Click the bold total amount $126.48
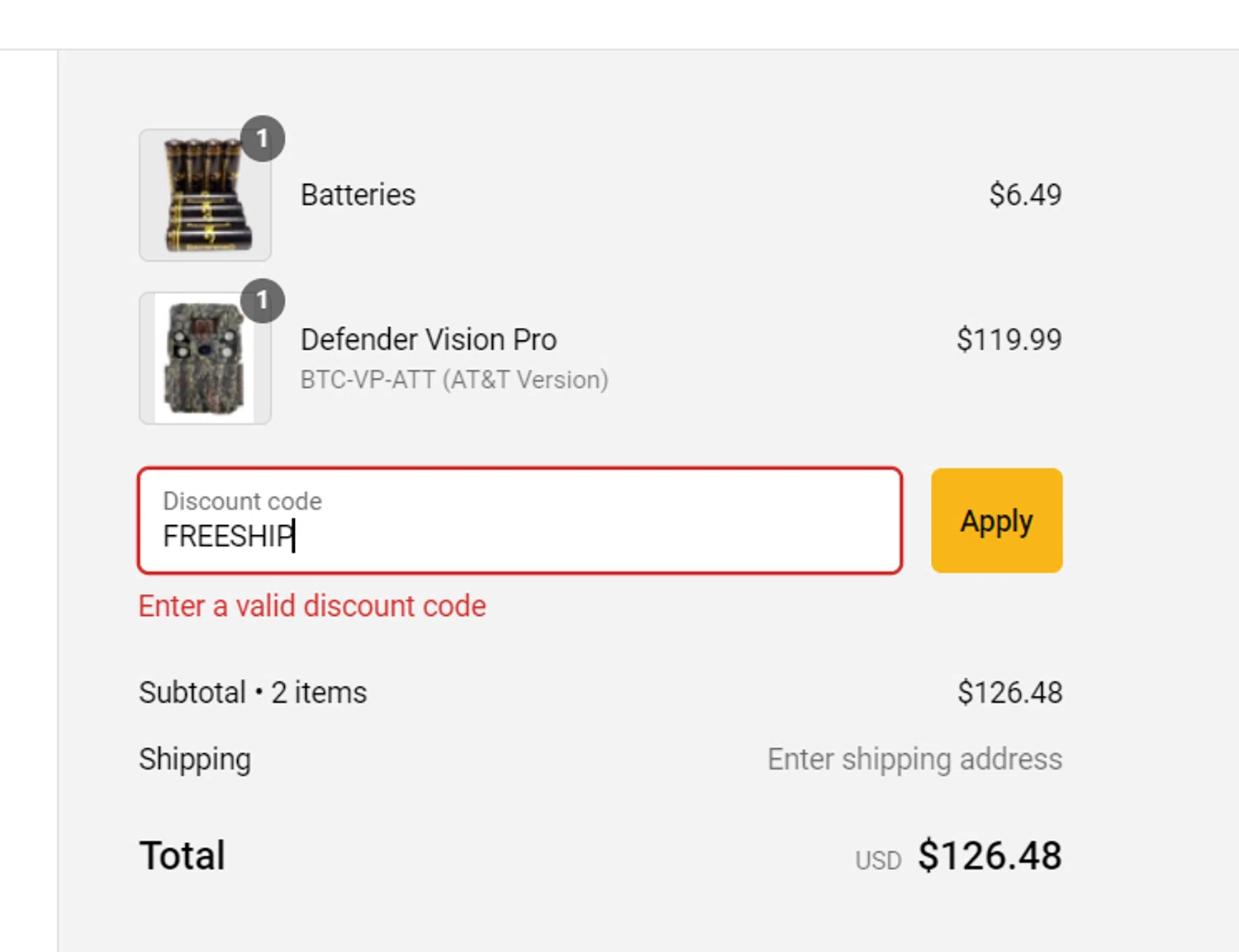The image size is (1239, 952). pos(990,855)
